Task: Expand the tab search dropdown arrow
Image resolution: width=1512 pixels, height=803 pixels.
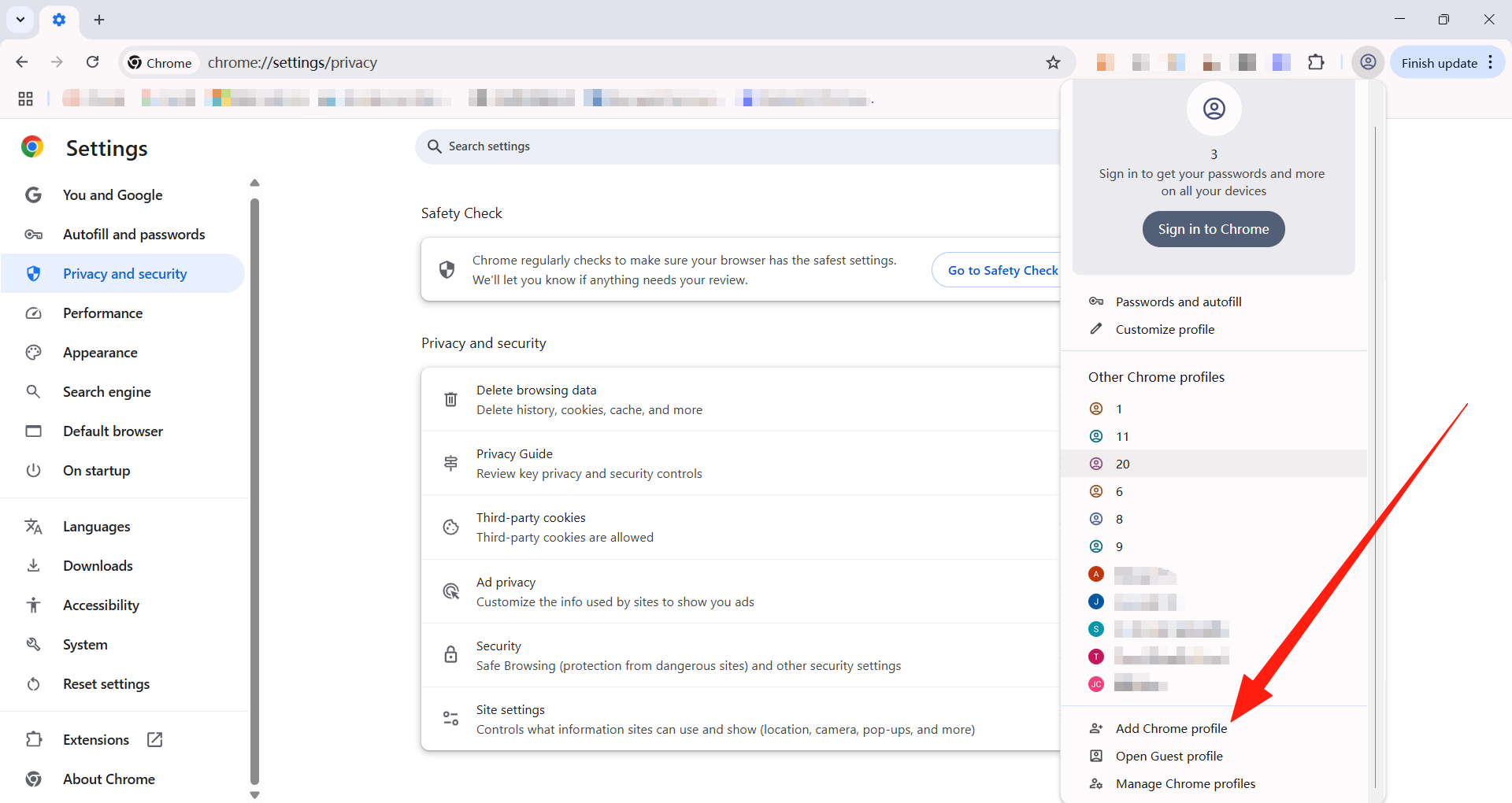Action: (x=20, y=20)
